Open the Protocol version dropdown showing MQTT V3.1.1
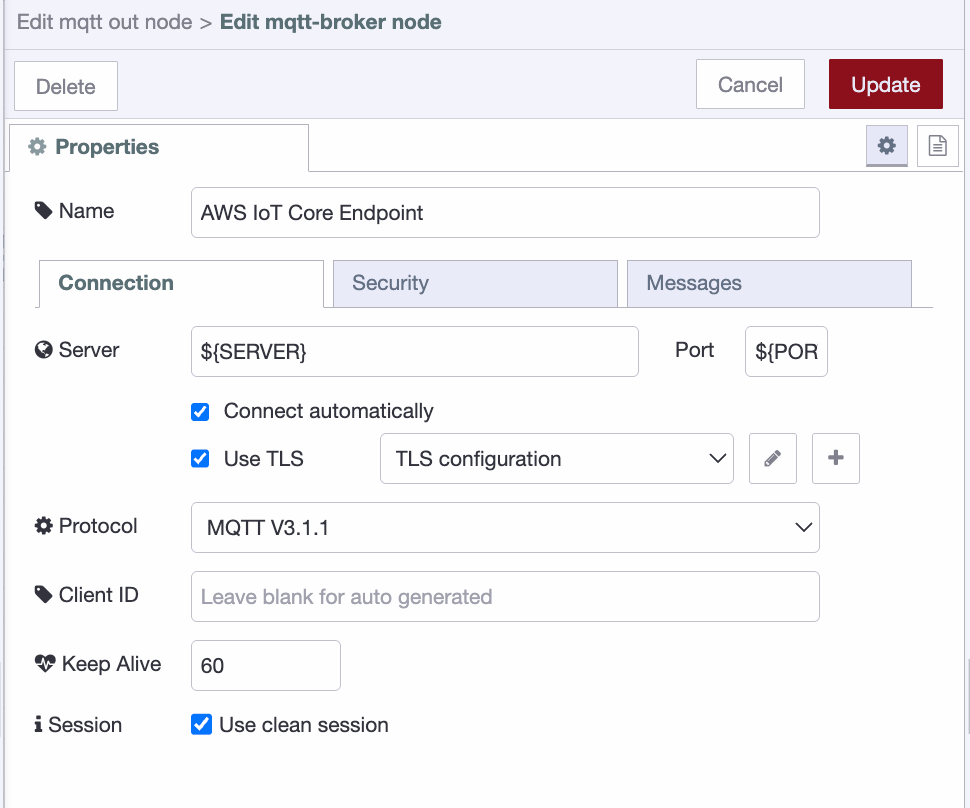Viewport: 970px width, 808px height. (x=505, y=527)
